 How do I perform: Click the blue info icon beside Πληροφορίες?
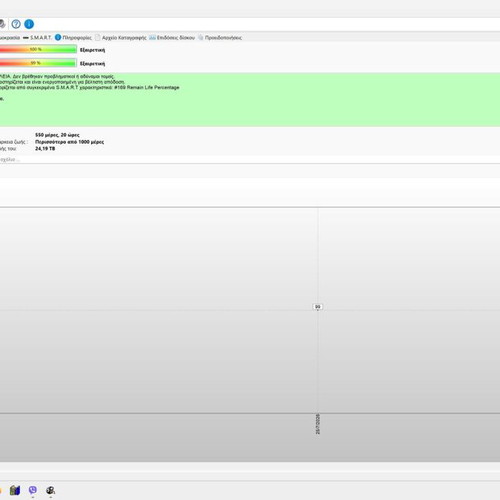coord(58,37)
